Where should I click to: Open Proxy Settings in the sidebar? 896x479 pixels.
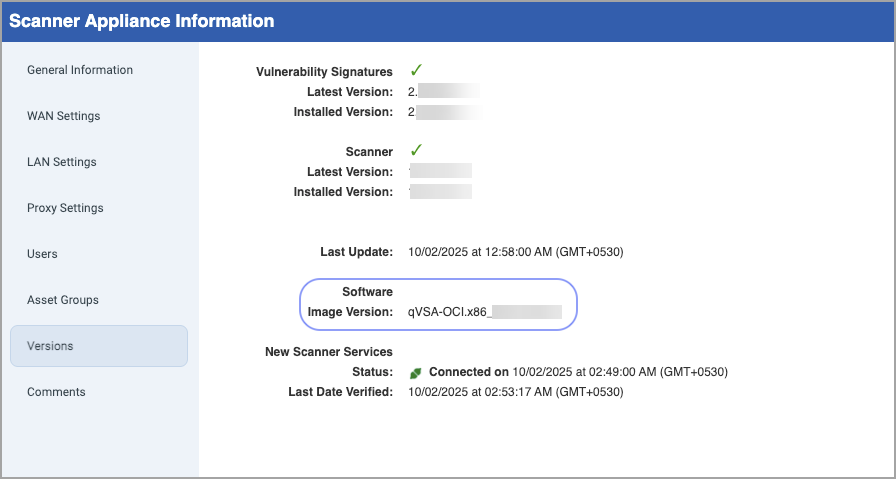(65, 208)
